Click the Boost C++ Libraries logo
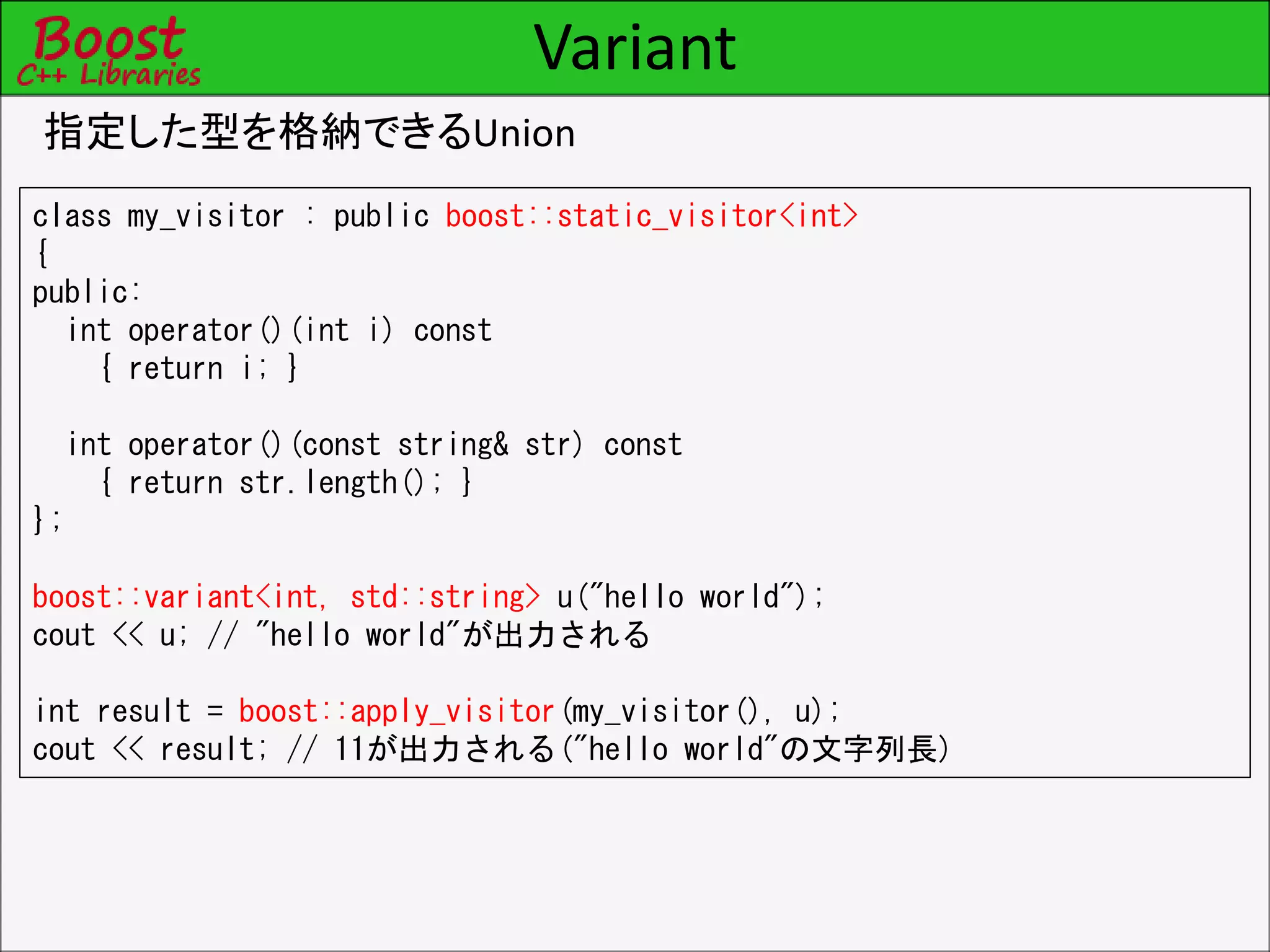 click(109, 51)
